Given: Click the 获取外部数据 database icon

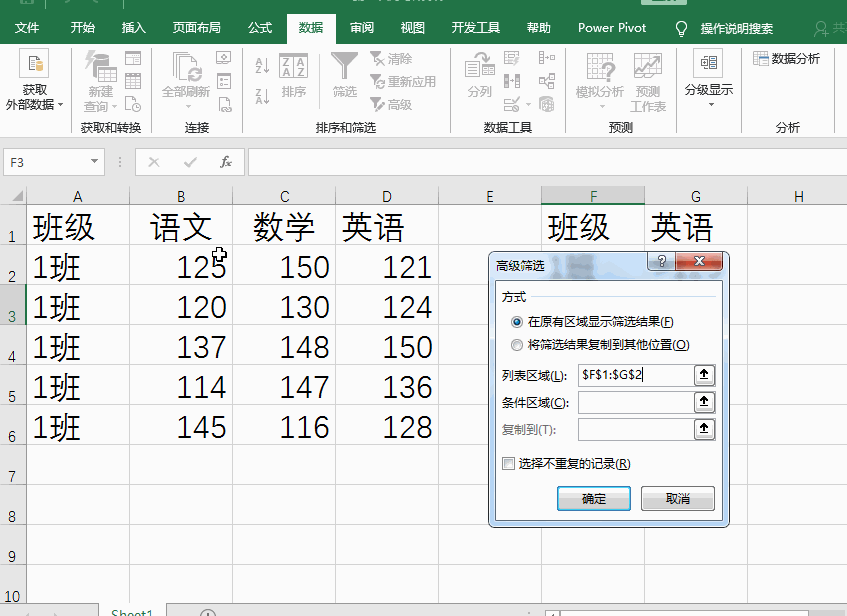Looking at the screenshot, I should coord(35,63).
